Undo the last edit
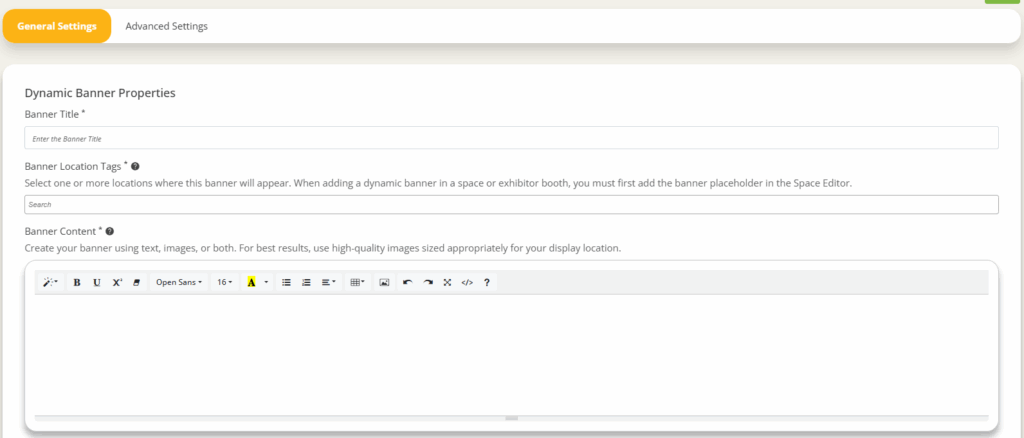The width and height of the screenshot is (1024, 438). pyautogui.click(x=407, y=283)
